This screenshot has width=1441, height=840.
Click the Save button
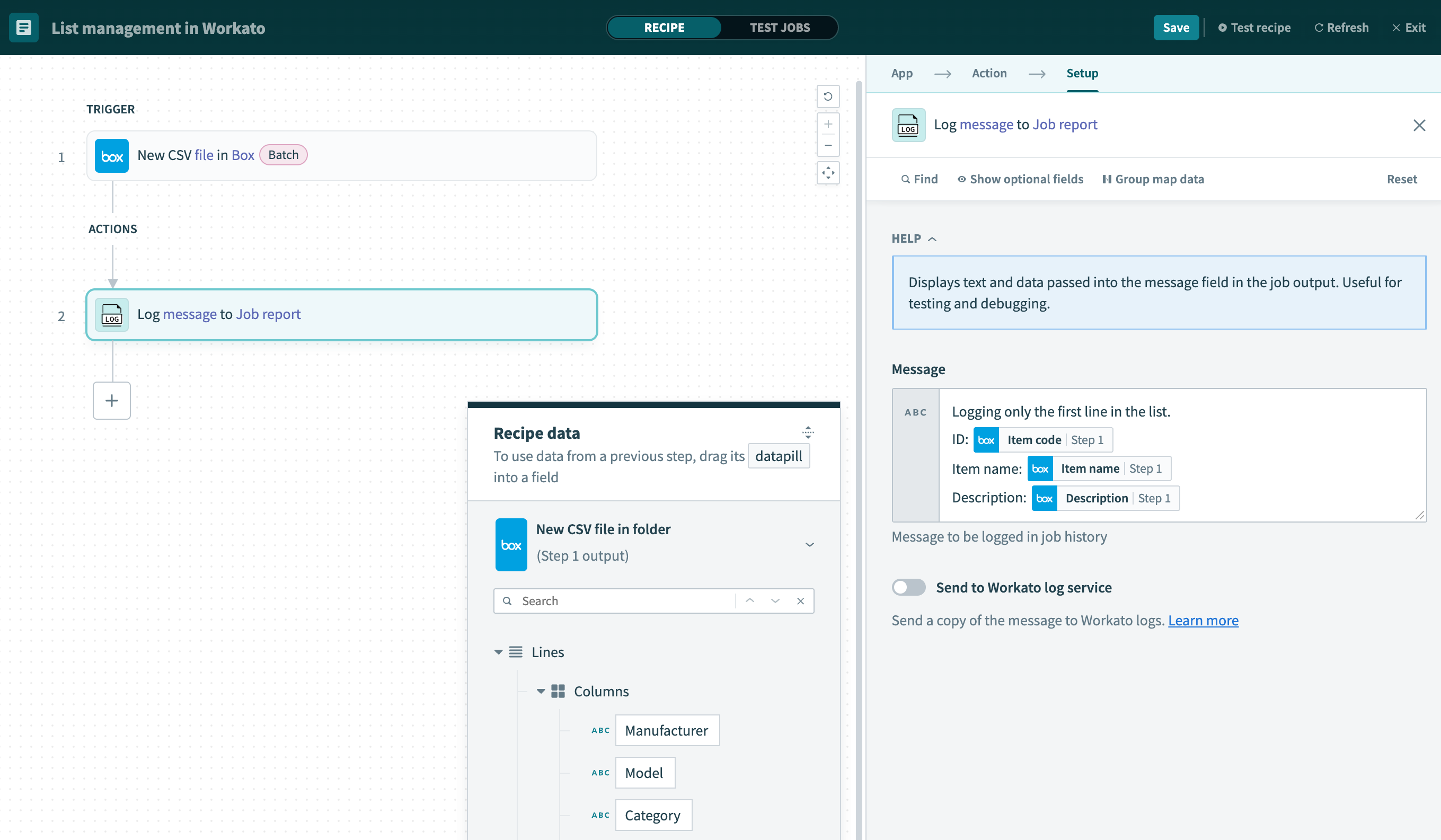coord(1175,28)
